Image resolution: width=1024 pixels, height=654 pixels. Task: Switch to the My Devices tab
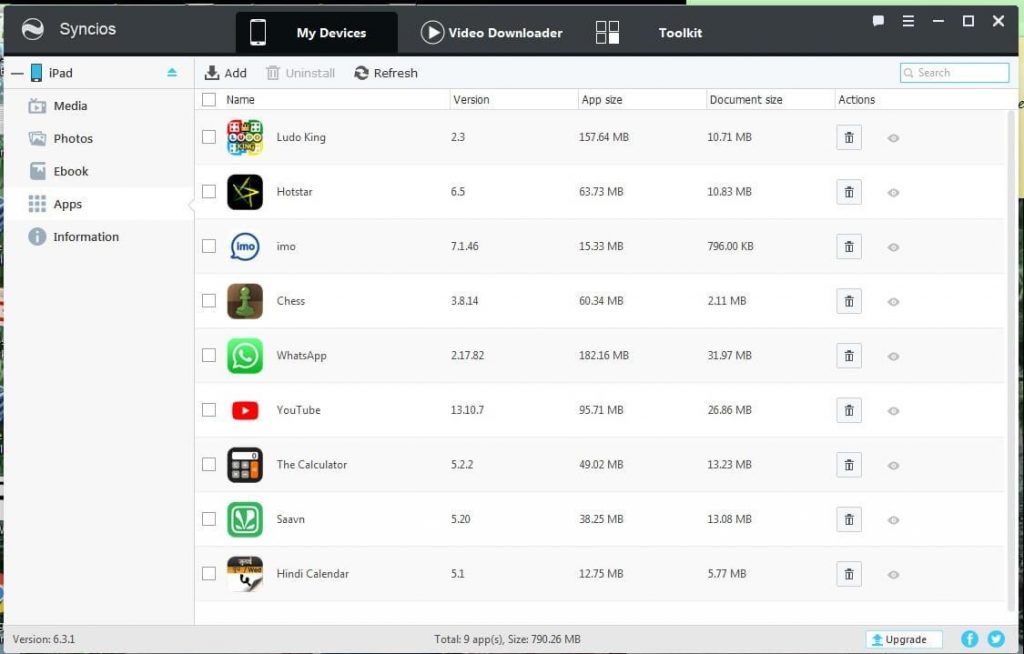(317, 33)
